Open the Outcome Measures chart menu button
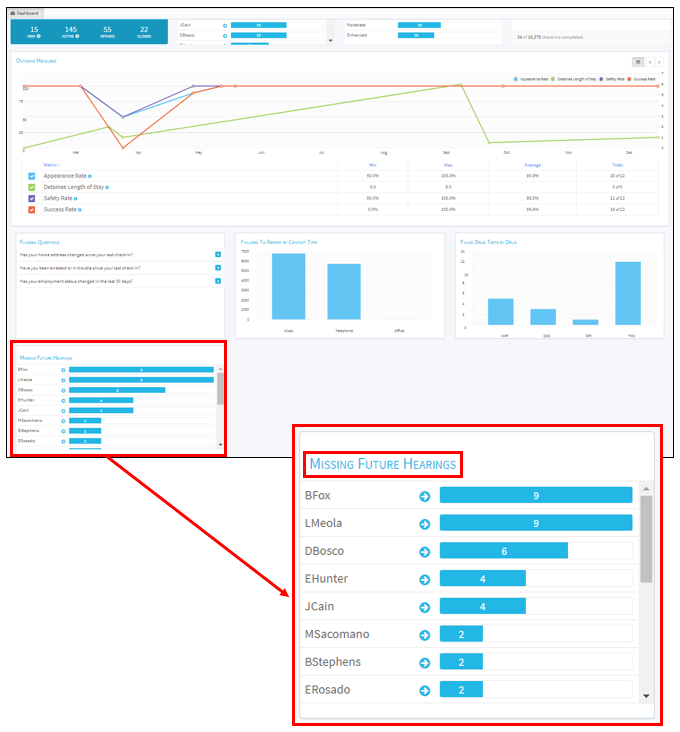The image size is (680, 732). (637, 62)
